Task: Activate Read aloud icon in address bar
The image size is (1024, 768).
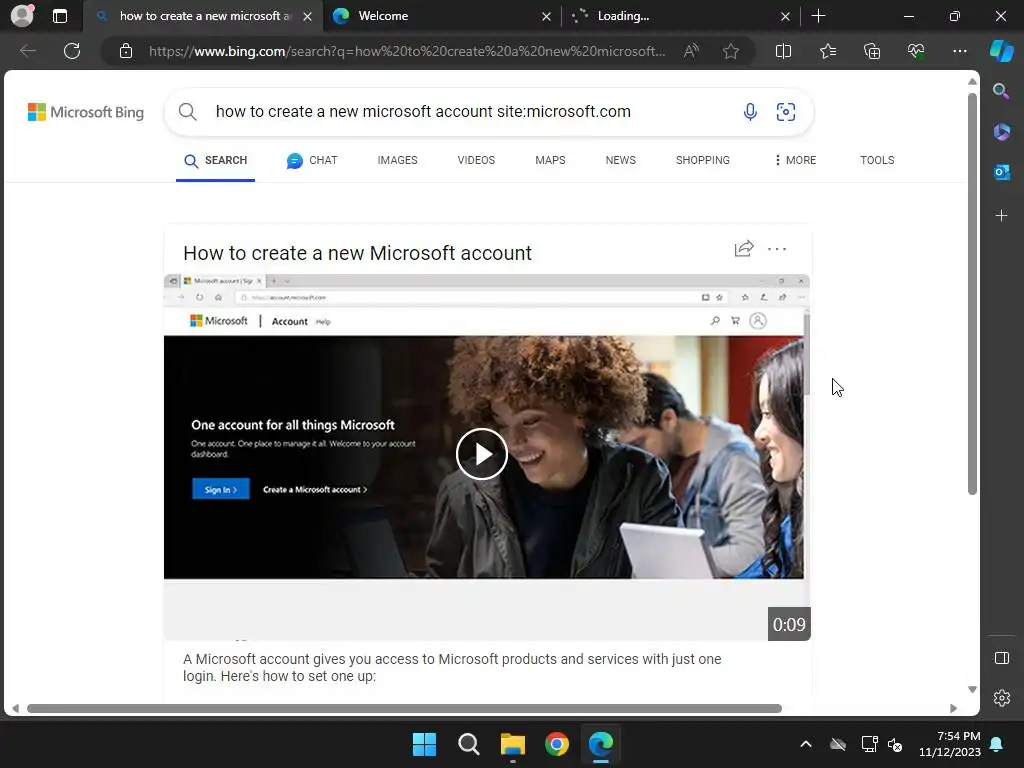Action: click(691, 51)
